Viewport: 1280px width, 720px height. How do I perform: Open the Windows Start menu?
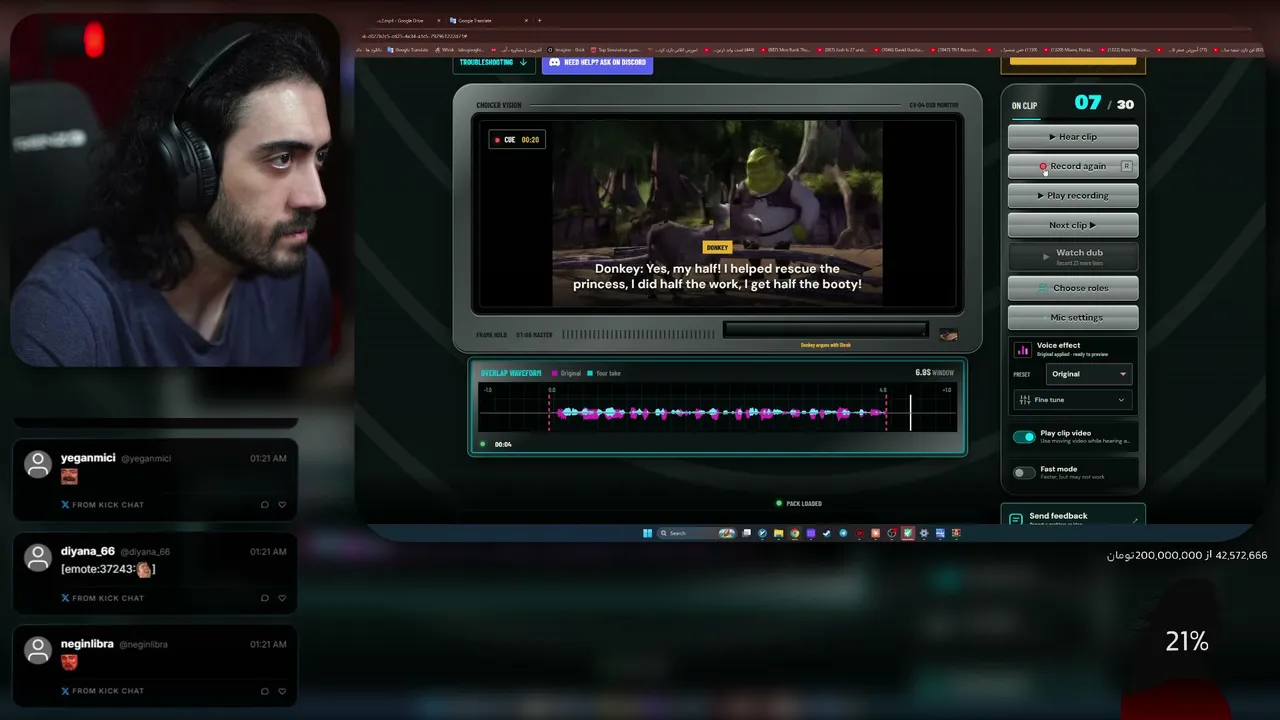pyautogui.click(x=647, y=533)
